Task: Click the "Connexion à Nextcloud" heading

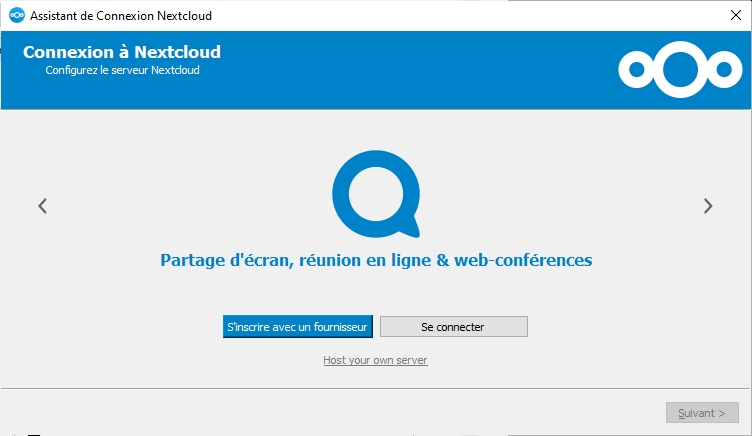Action: [x=121, y=52]
